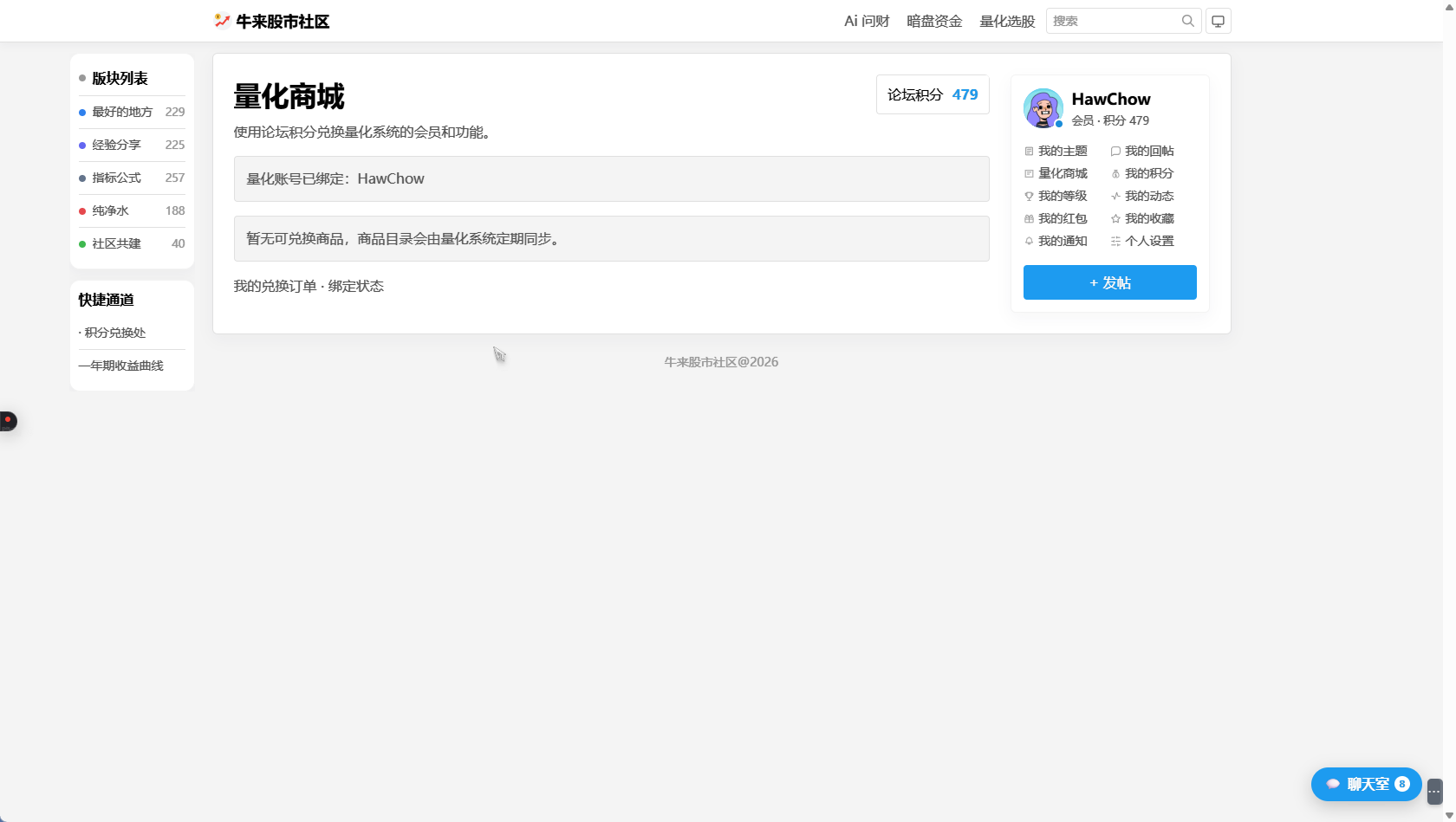This screenshot has width=1456, height=822.
Task: Toggle the display theme monitor icon
Action: click(1218, 21)
